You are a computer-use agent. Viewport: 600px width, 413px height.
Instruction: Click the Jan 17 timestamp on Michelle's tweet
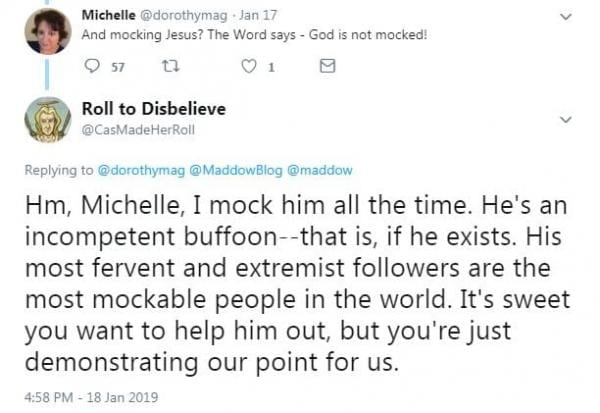tap(258, 15)
